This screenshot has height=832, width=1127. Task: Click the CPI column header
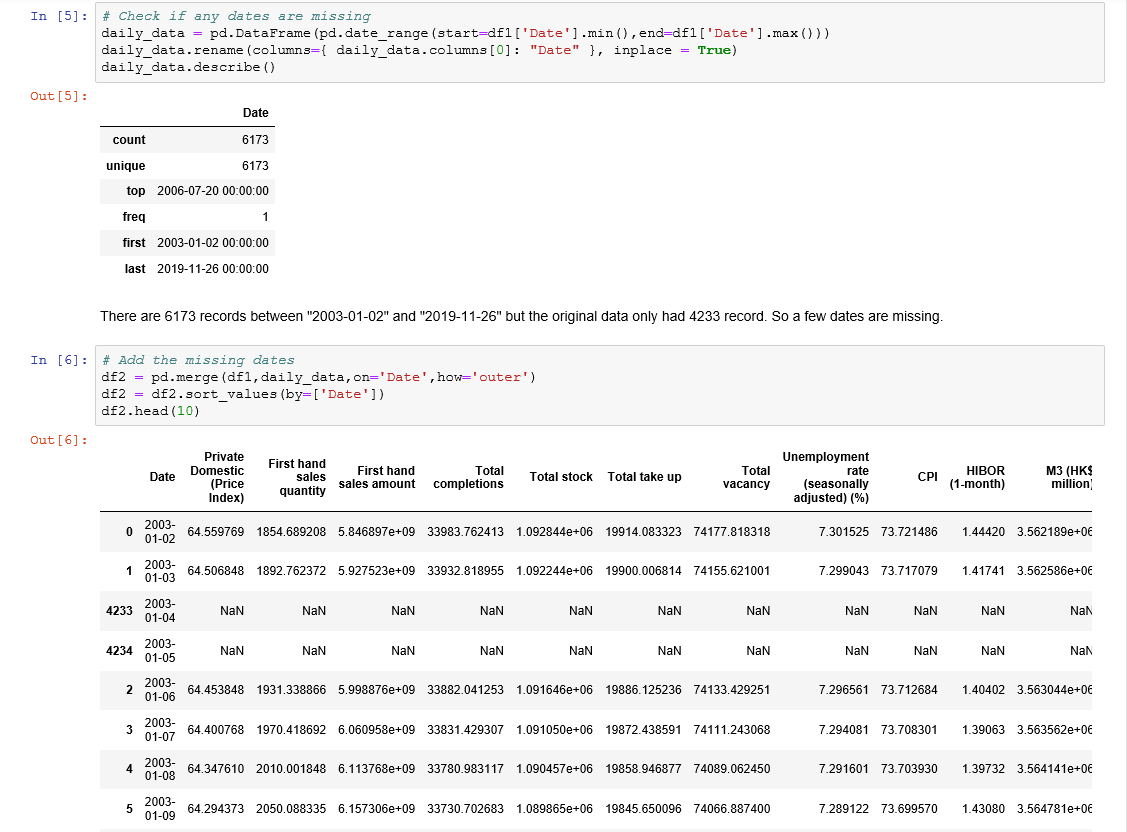(x=927, y=477)
